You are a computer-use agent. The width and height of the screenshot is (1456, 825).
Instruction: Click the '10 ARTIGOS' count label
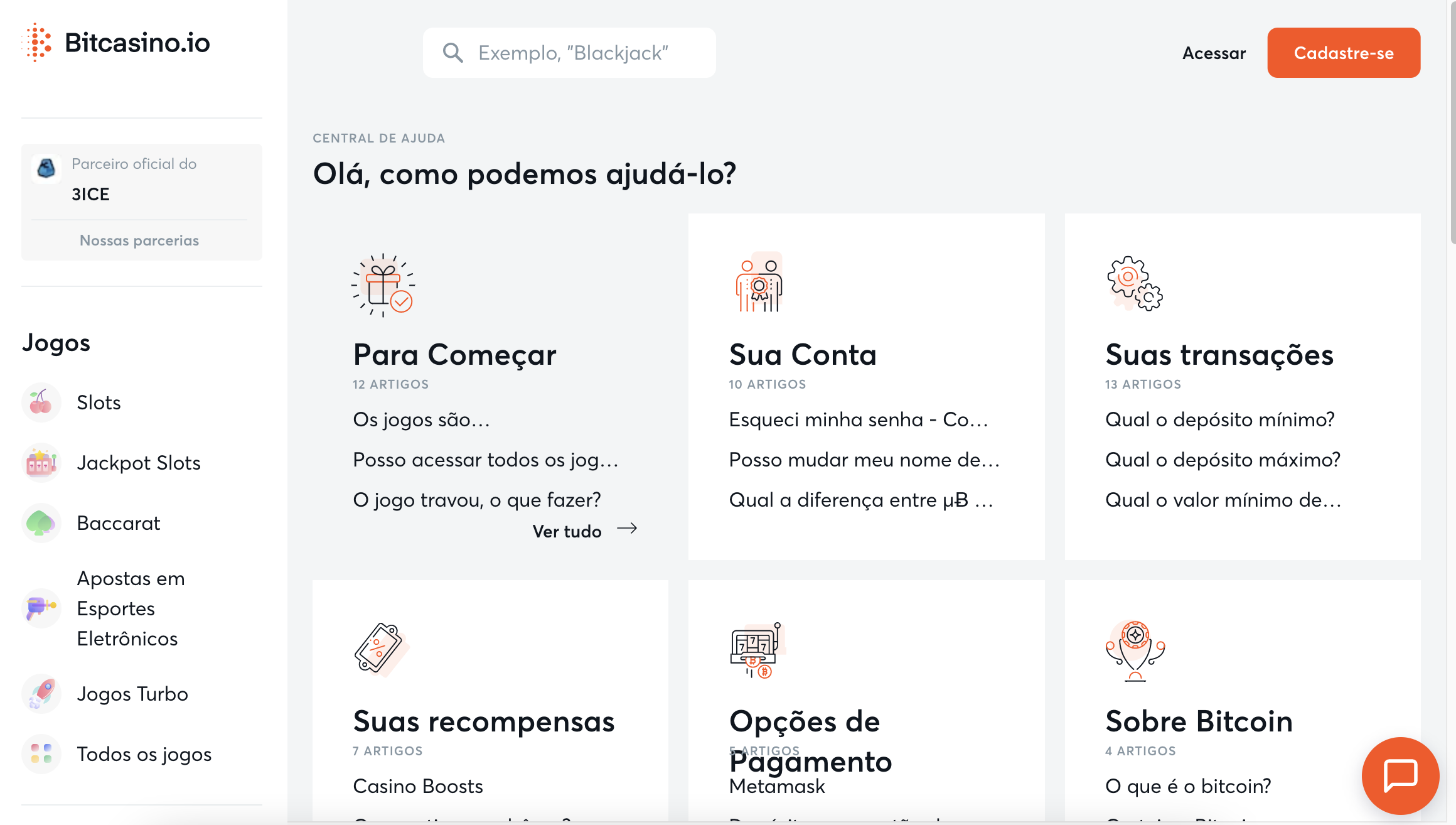click(x=767, y=384)
